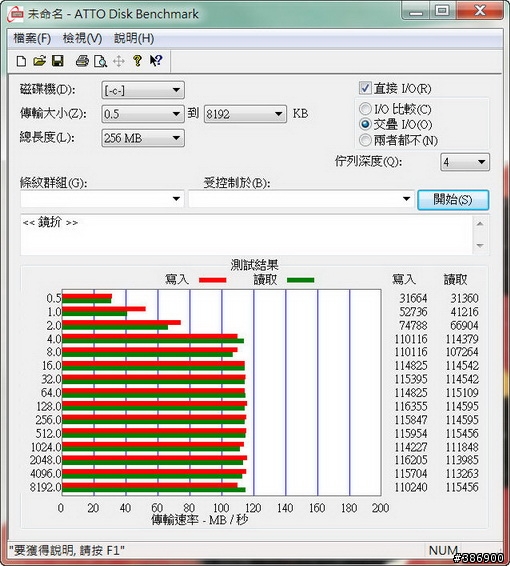Open the transfer size end dropdown showing 8192
The width and height of the screenshot is (510, 566).
245,114
